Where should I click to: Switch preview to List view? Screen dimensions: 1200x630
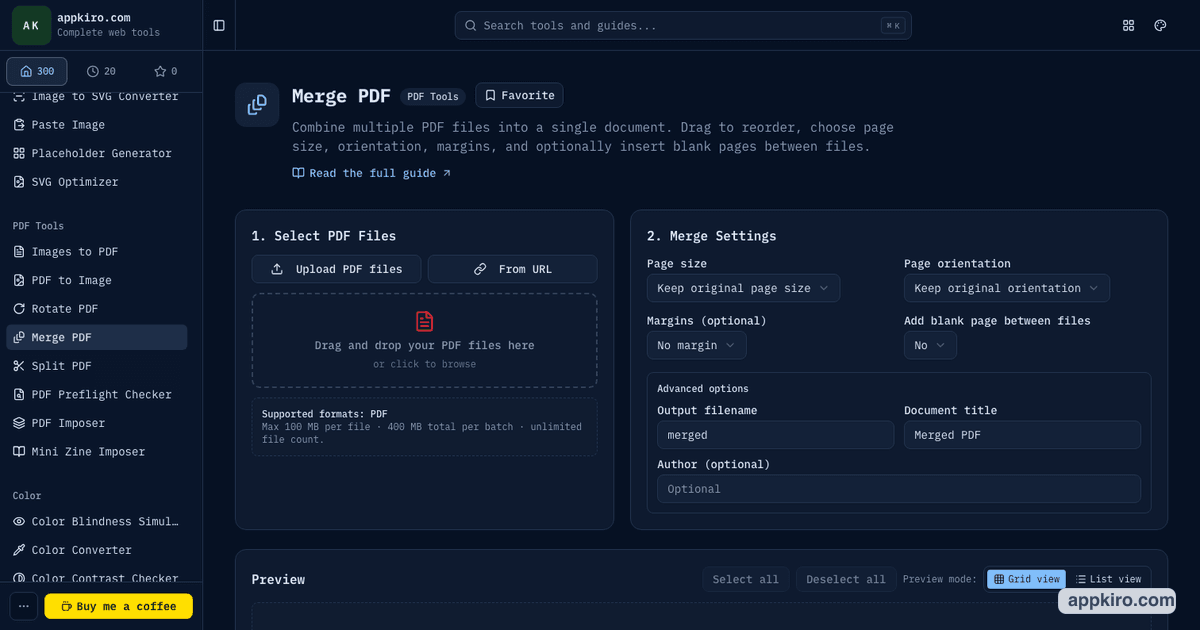[1108, 579]
